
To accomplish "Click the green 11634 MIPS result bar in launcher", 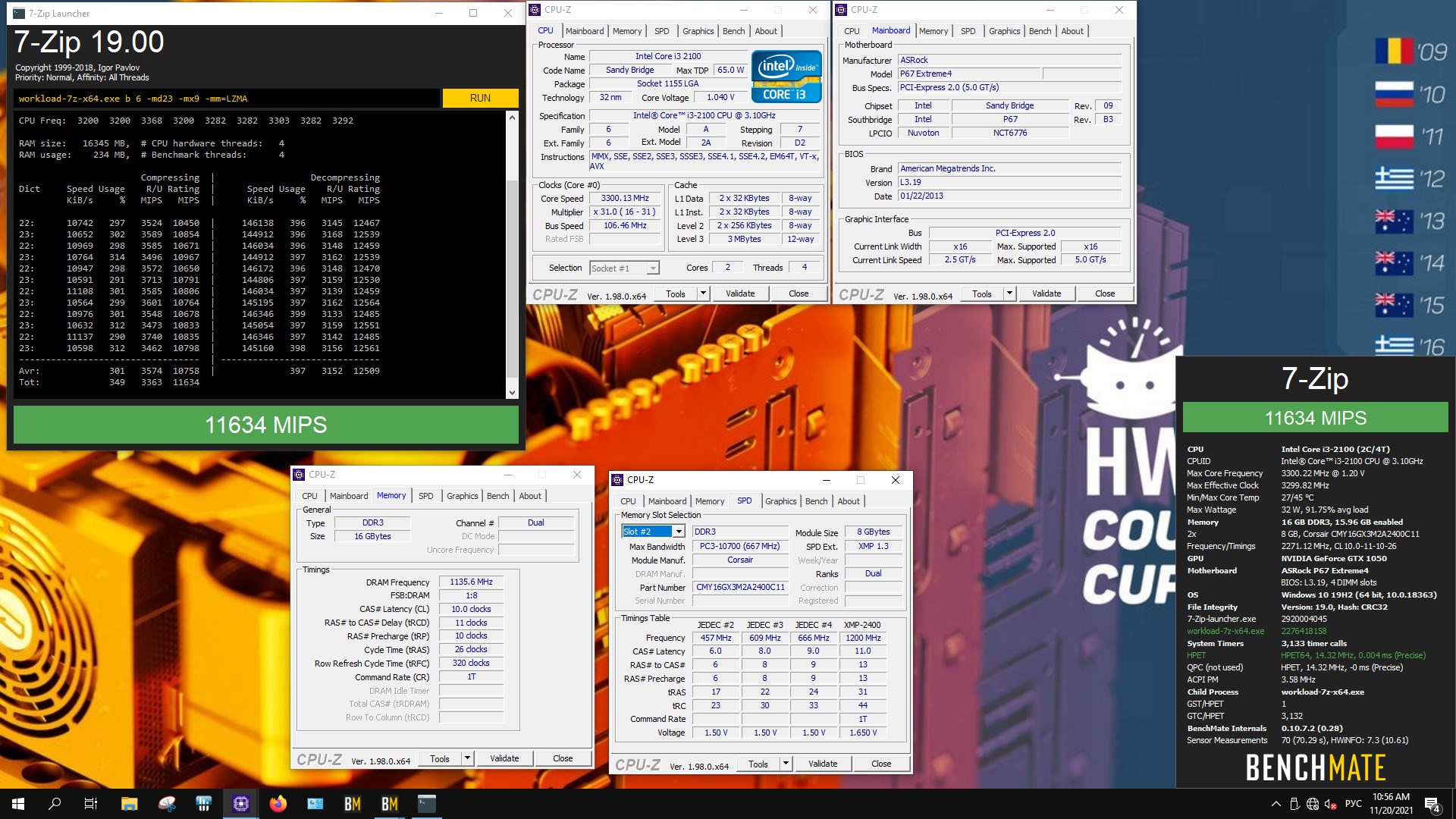I will tap(266, 425).
